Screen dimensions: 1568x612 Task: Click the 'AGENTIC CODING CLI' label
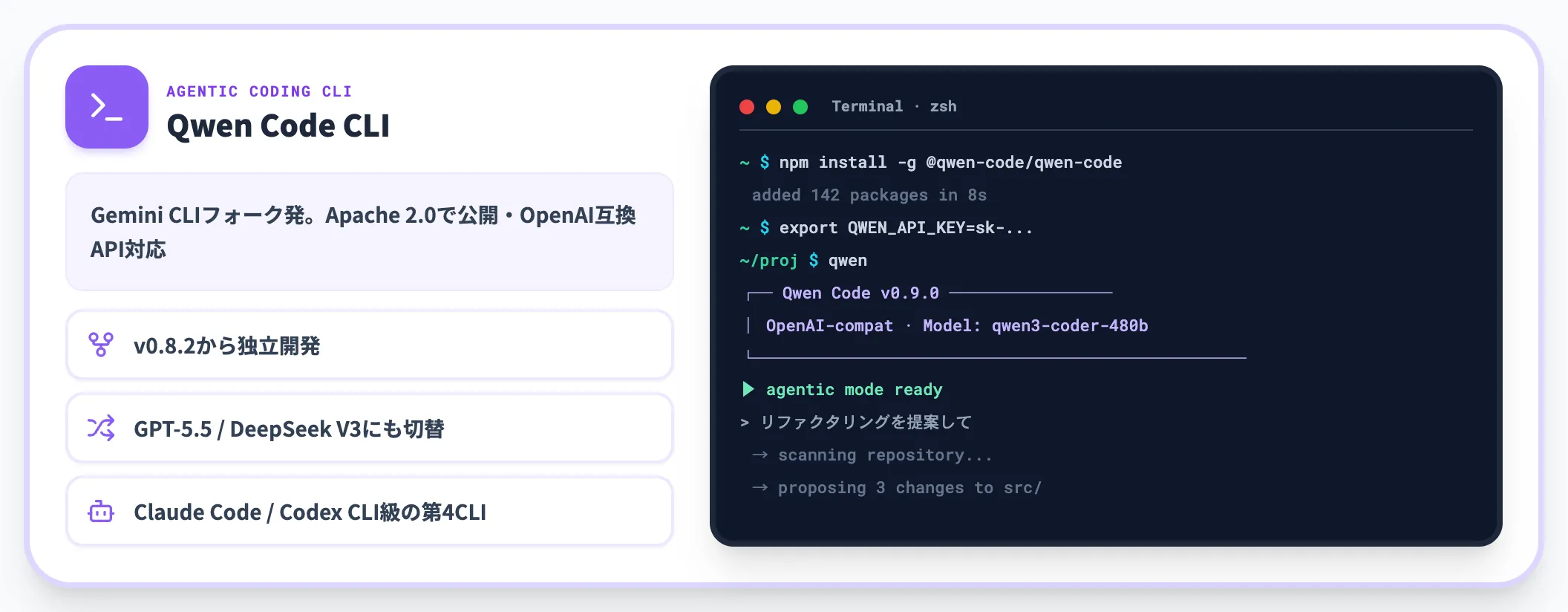[259, 91]
